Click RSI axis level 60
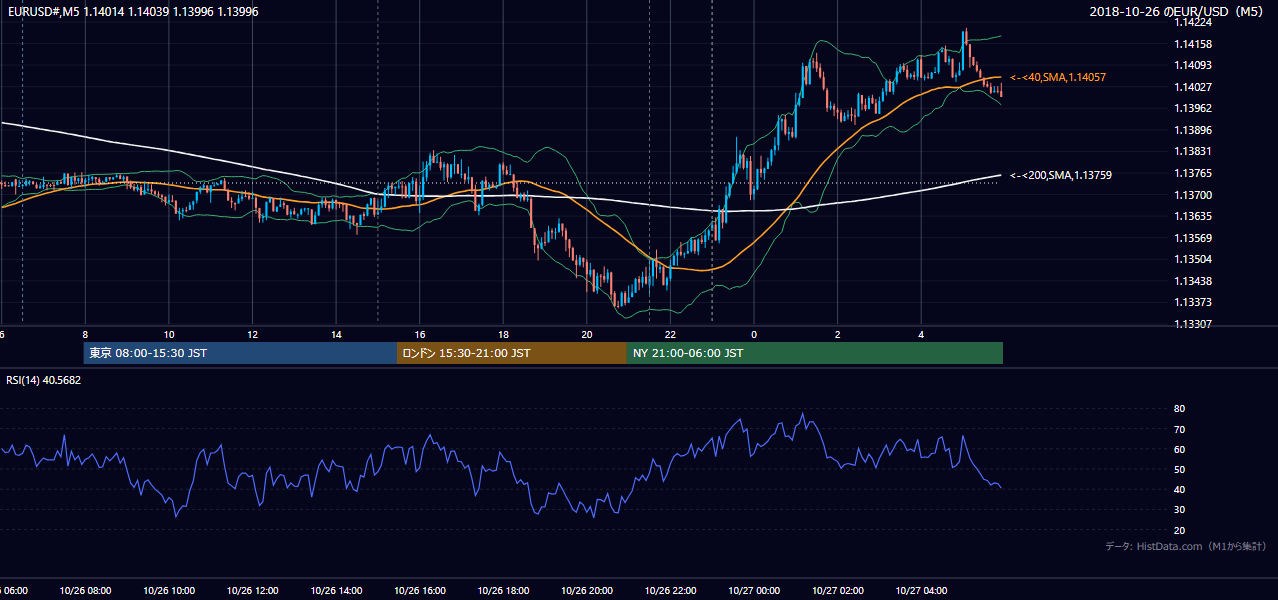Image resolution: width=1278 pixels, height=600 pixels. tap(1179, 449)
